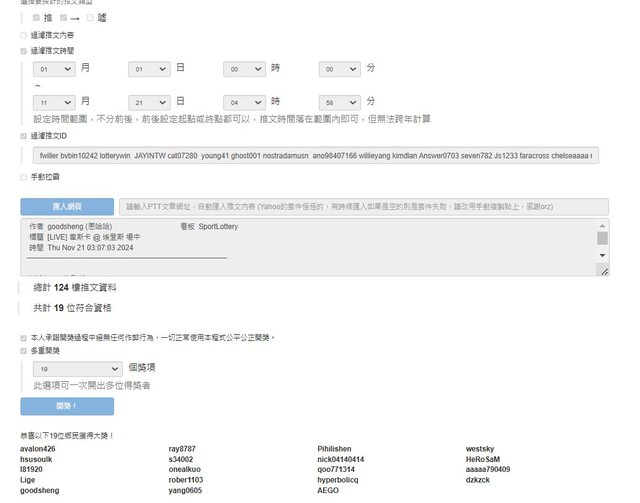Click the filtered ID list text field
This screenshot has width=640, height=503.
coord(315,156)
